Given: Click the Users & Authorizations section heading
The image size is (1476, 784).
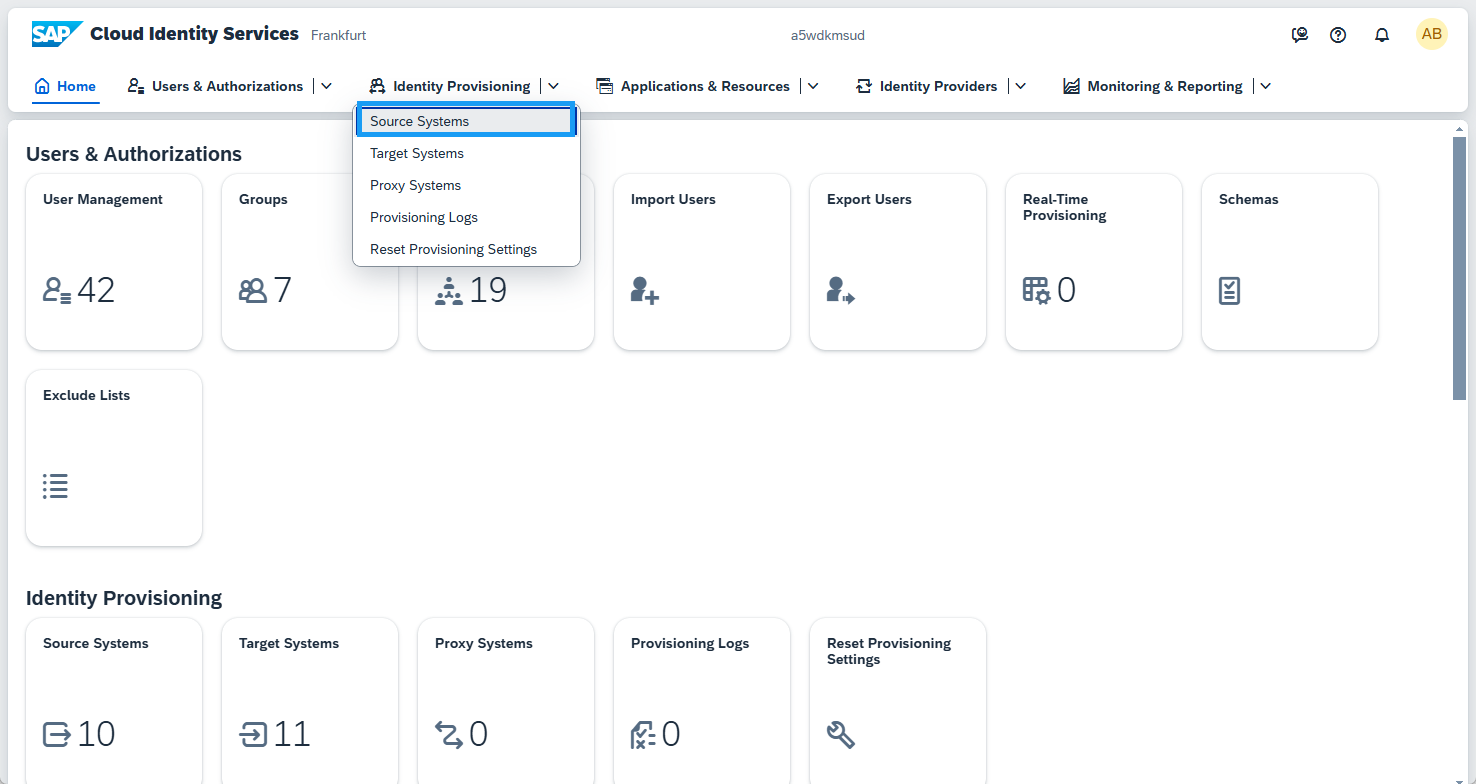Looking at the screenshot, I should [x=134, y=153].
